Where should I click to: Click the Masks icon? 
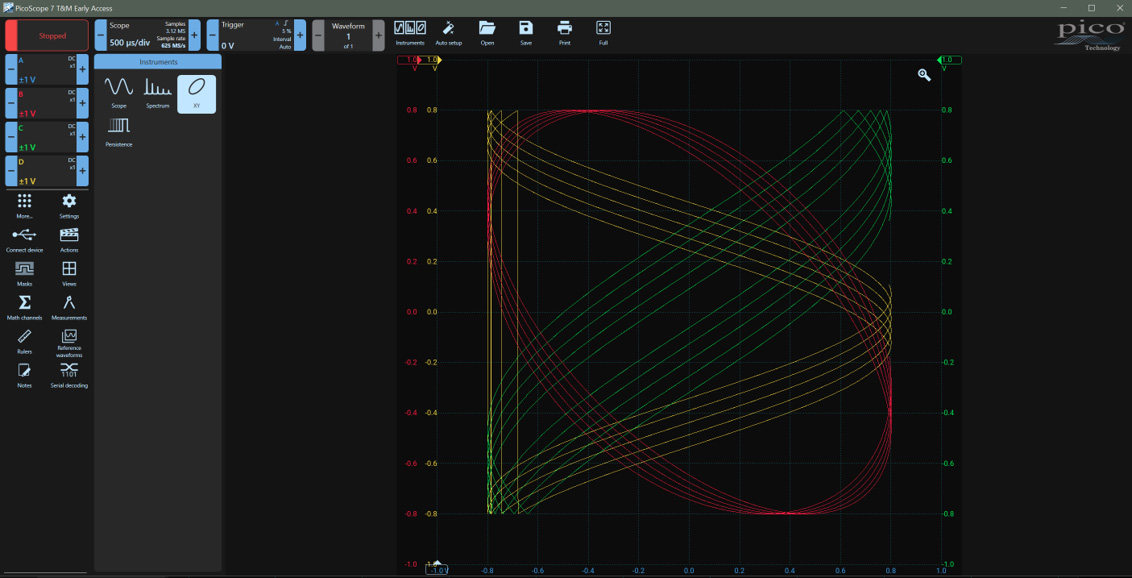tap(24, 272)
